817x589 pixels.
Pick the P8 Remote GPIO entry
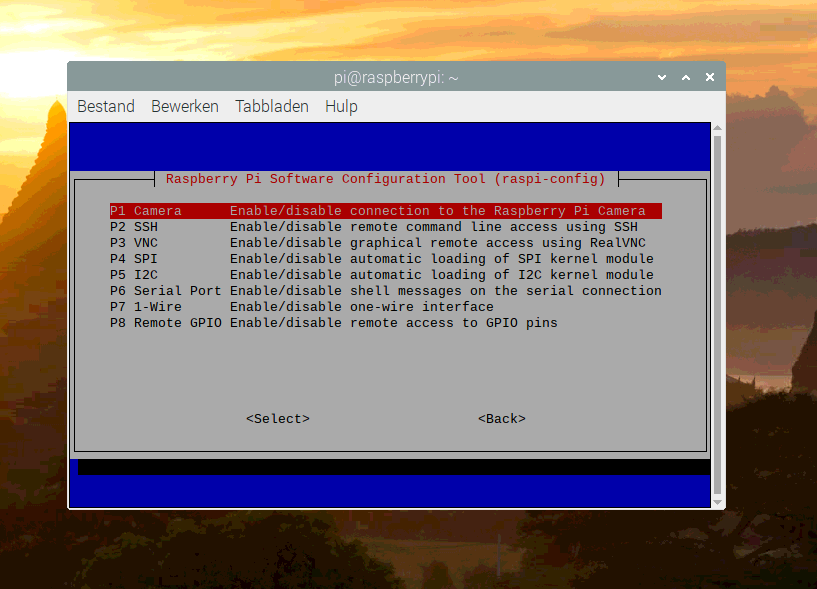pyautogui.click(x=386, y=323)
